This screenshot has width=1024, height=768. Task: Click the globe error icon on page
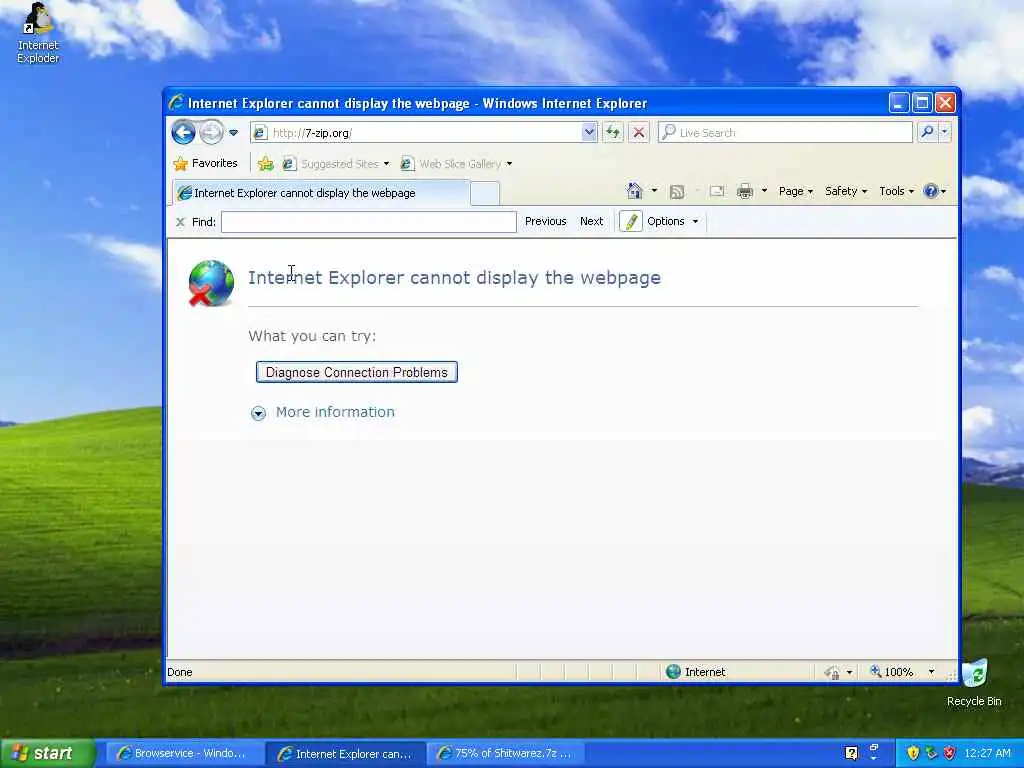211,283
